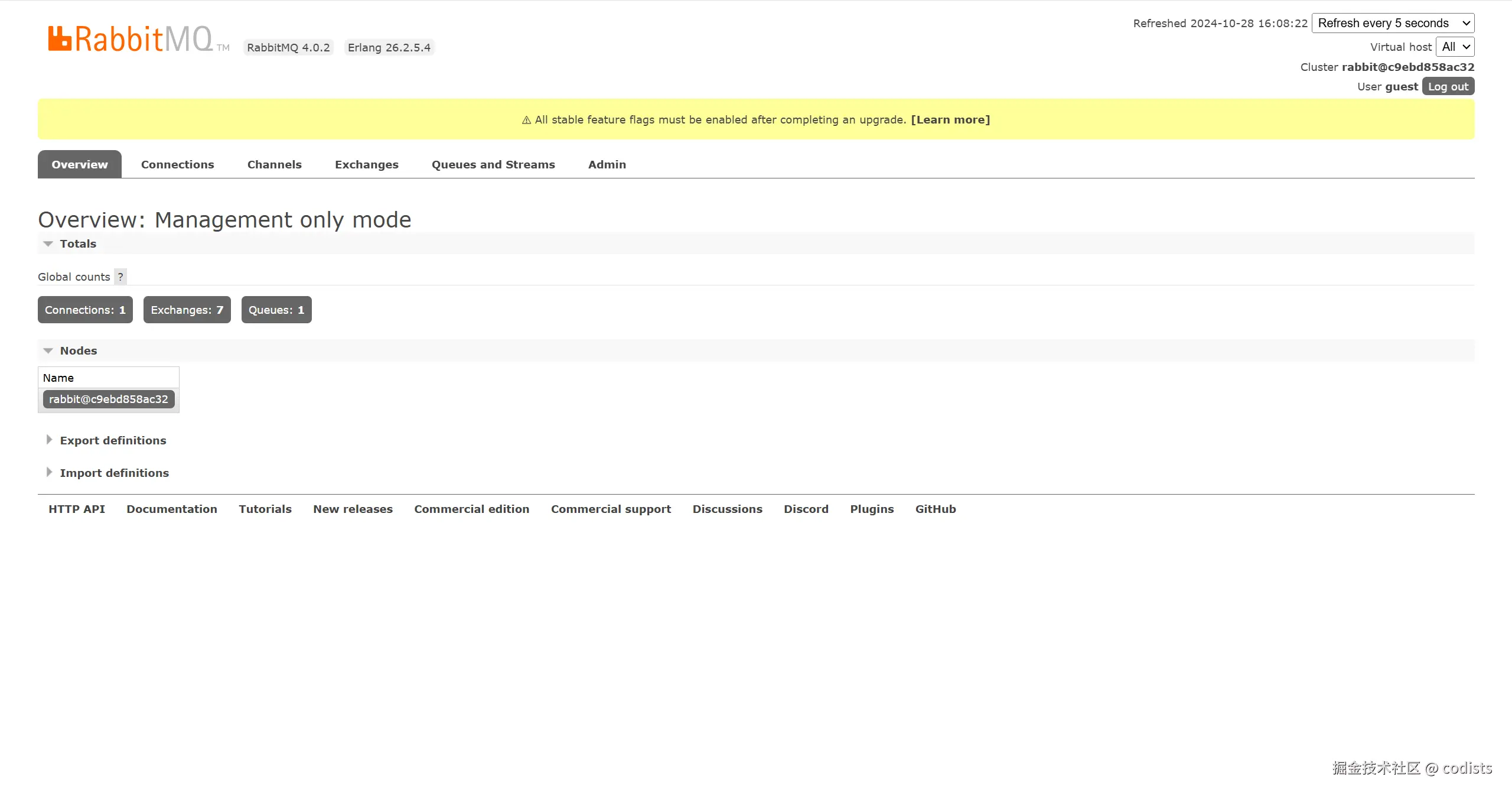Open the Plugins footer link

click(x=872, y=509)
